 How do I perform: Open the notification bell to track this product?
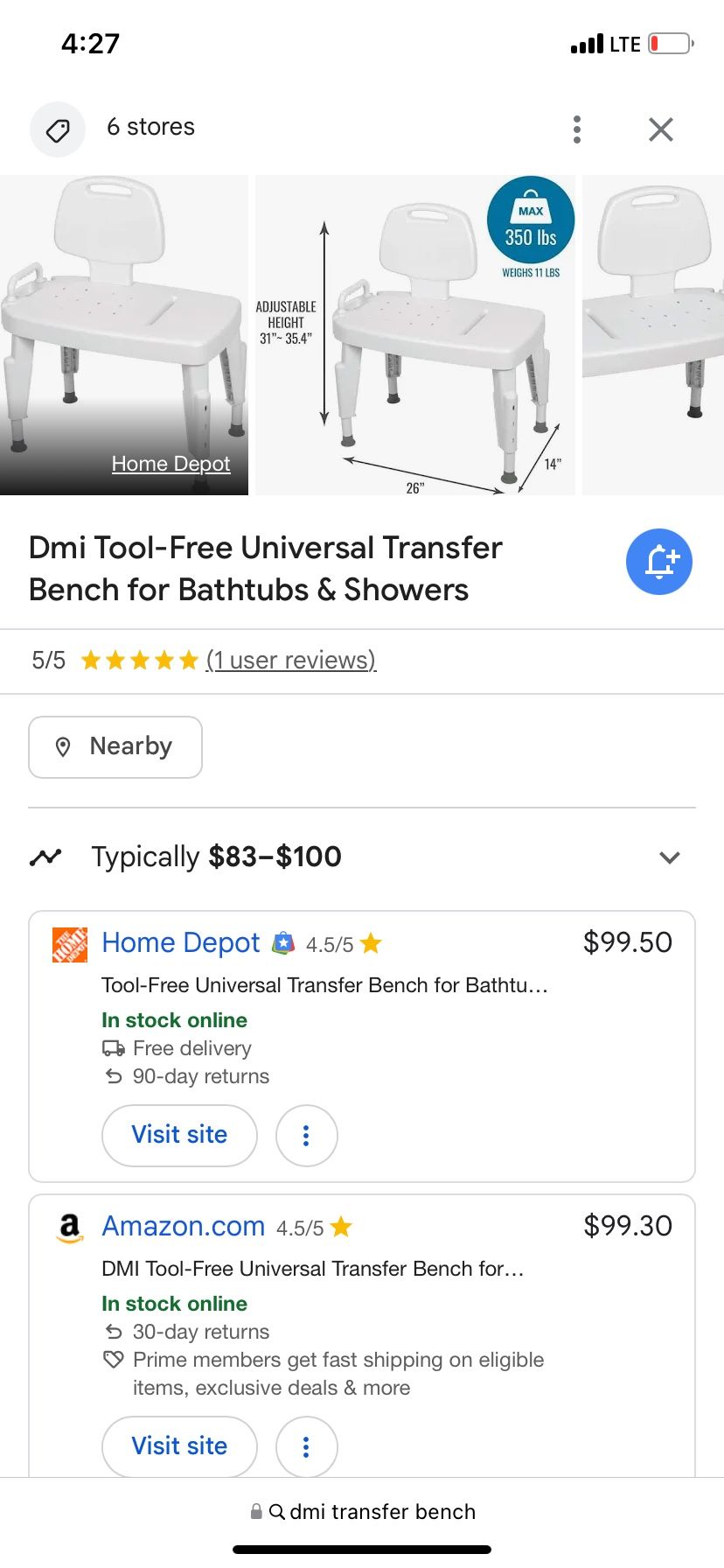(658, 562)
